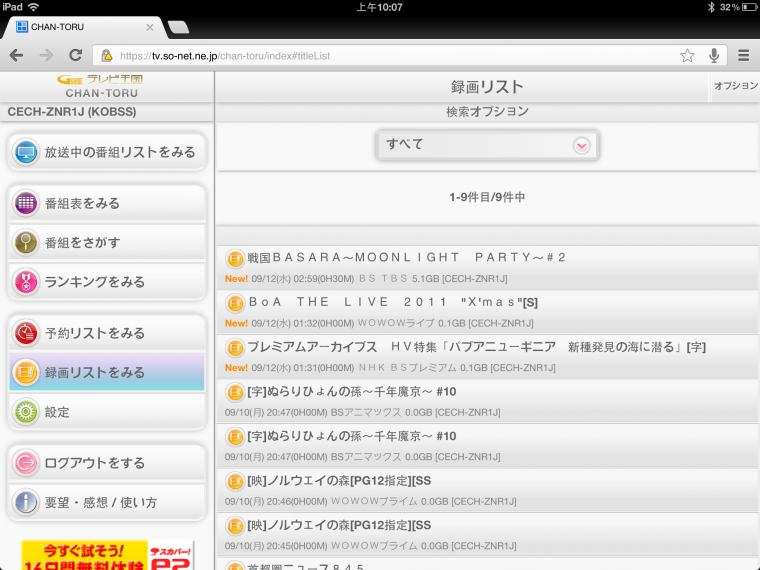Open a new browser tab
The height and width of the screenshot is (570, 760).
point(178,27)
